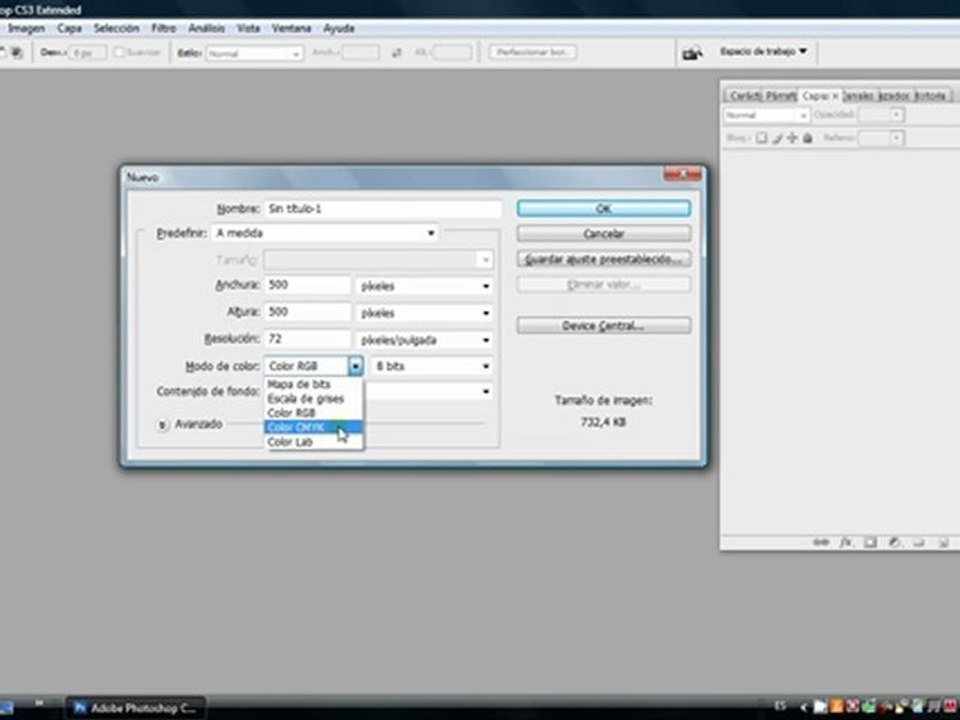Open Ventana menu
960x720 pixels.
pos(291,29)
